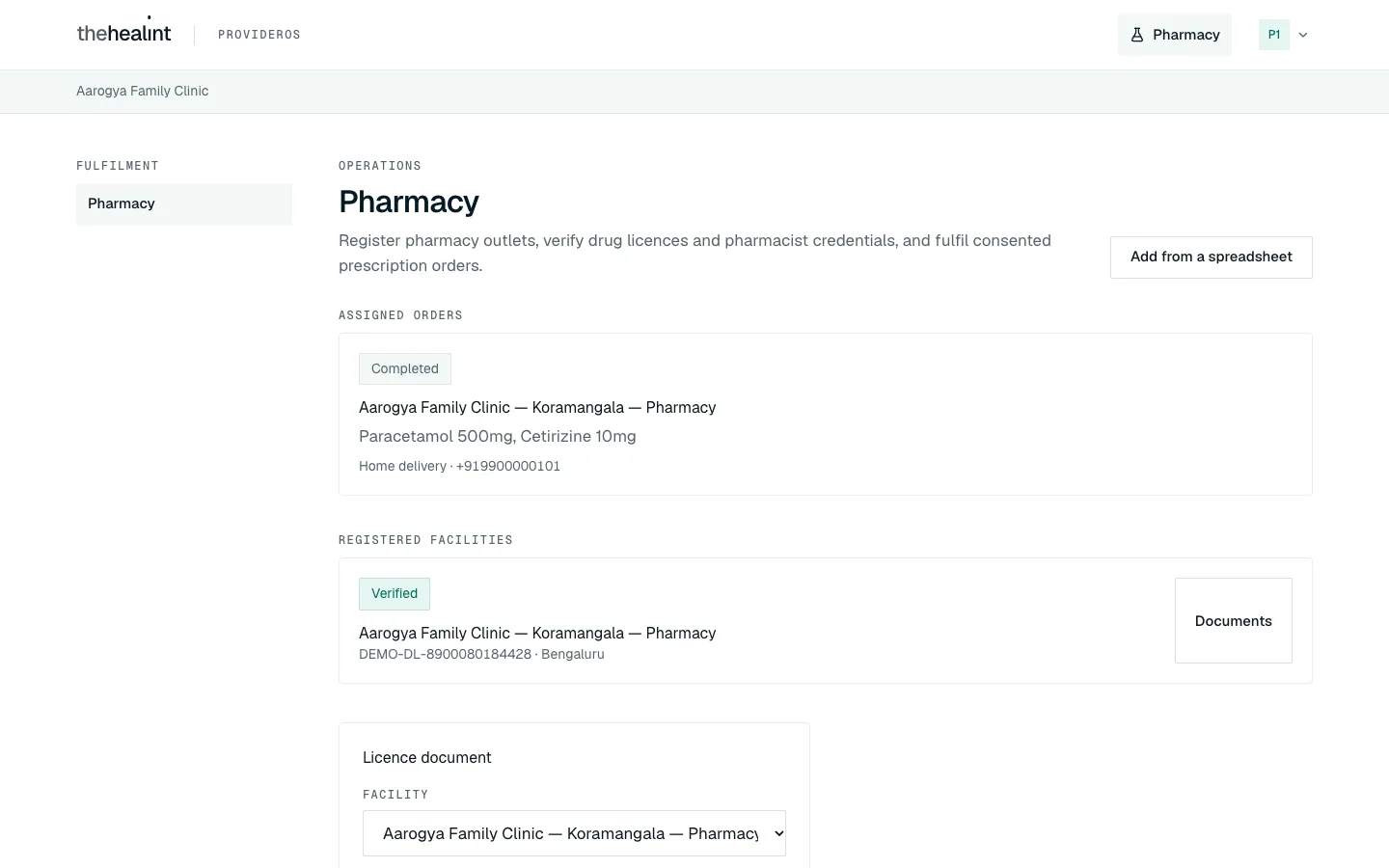Select Pharmacy in the Fulfilment sidebar
Viewport: 1389px width, 868px height.
coord(184,203)
